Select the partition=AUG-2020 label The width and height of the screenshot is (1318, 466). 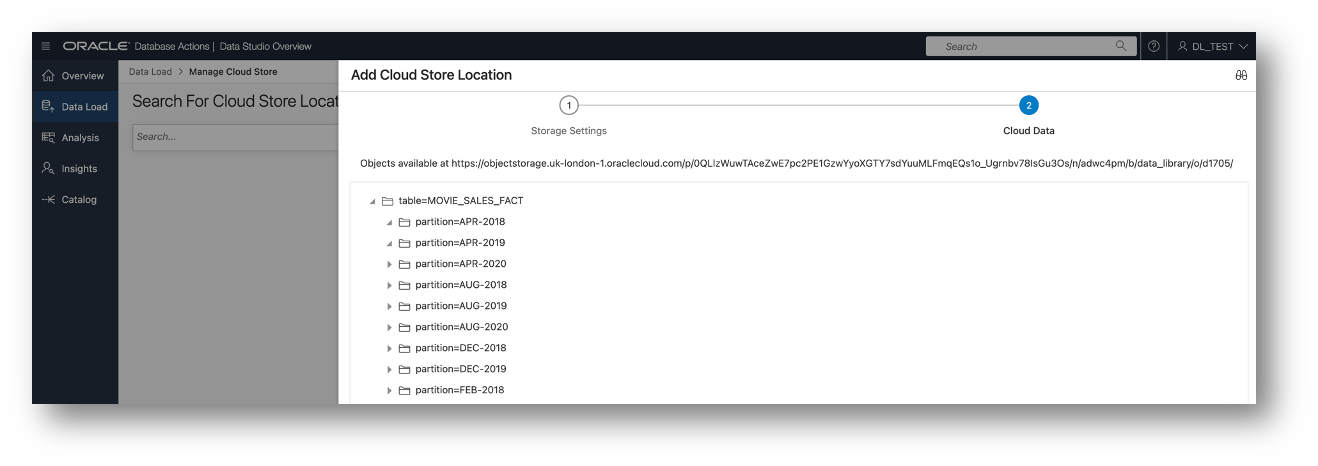tap(461, 327)
